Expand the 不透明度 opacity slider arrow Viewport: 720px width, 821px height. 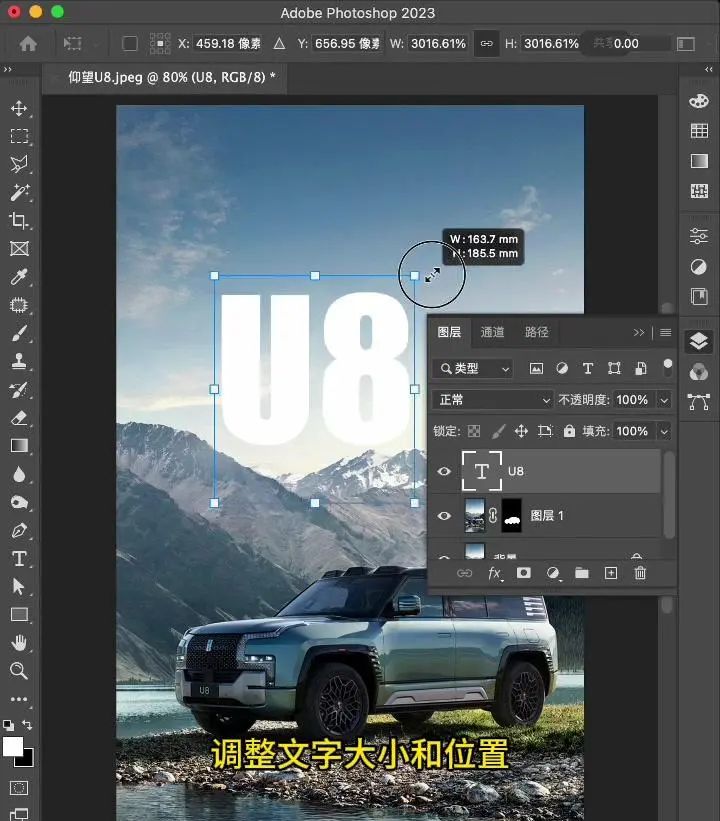(664, 400)
